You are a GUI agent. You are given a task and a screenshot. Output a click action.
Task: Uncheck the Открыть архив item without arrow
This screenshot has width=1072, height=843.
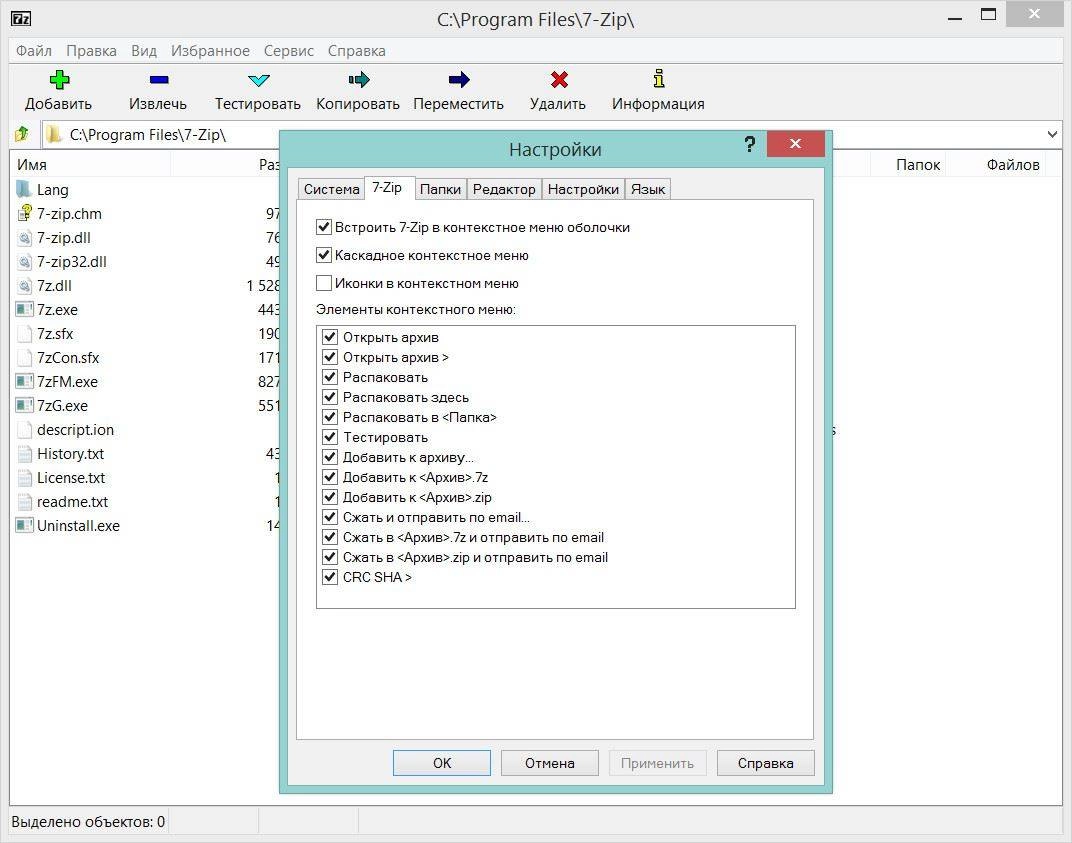click(x=330, y=337)
